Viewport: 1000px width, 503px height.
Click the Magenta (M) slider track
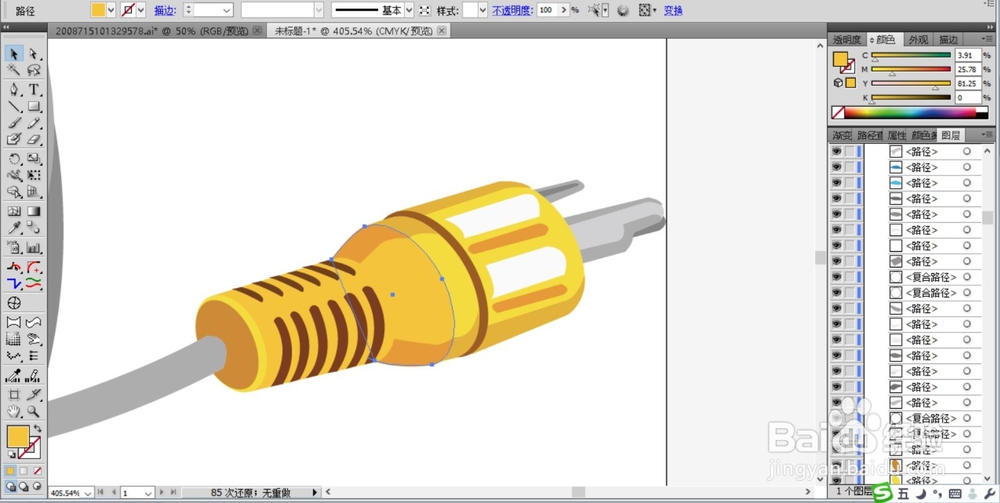pos(911,69)
